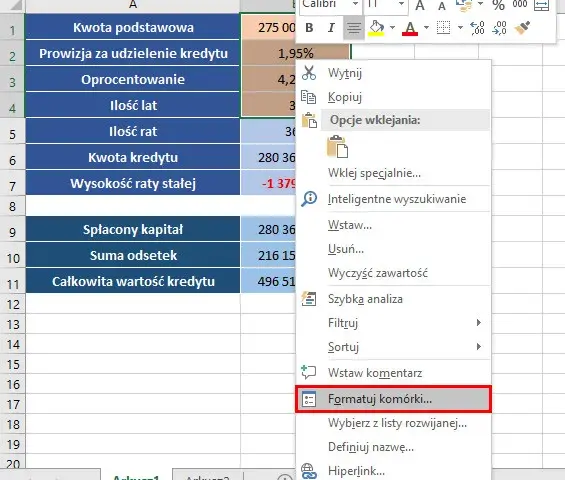Screen dimensions: 565x480
Task: Click the borders icon
Action: 444,28
